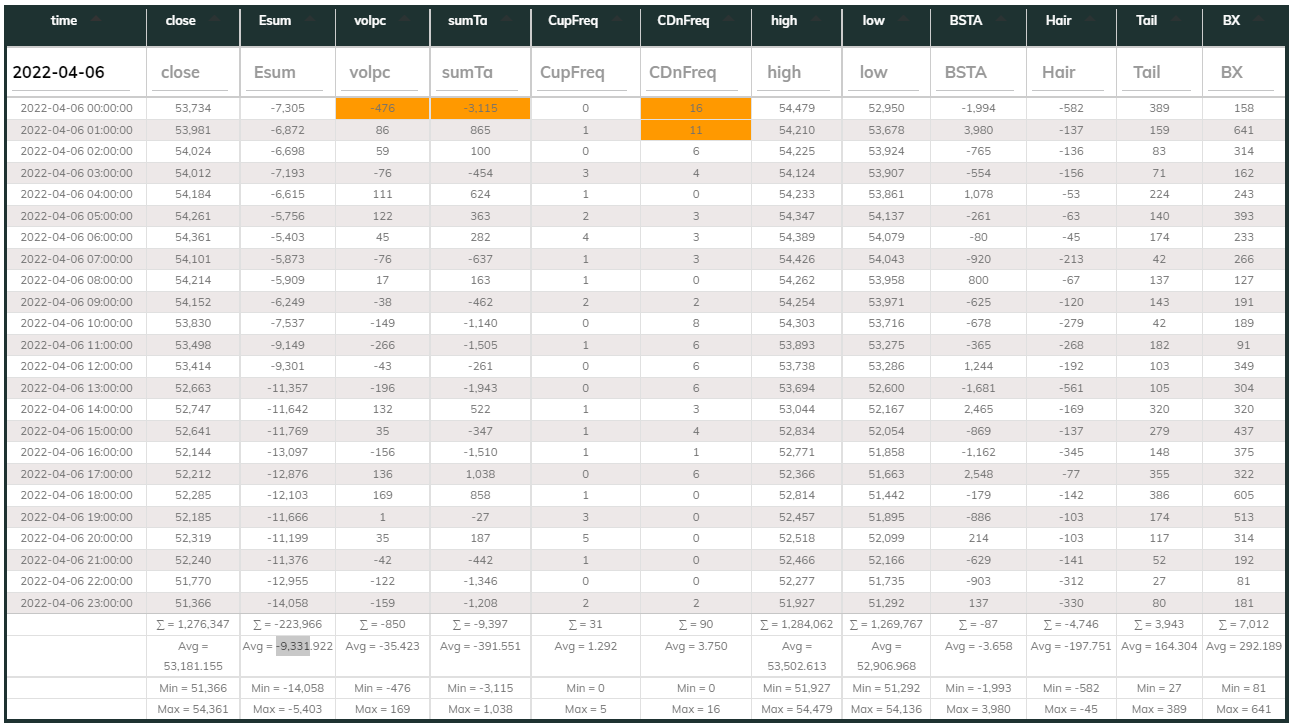Click the Tail summary ∑ = 3,943

point(1159,625)
